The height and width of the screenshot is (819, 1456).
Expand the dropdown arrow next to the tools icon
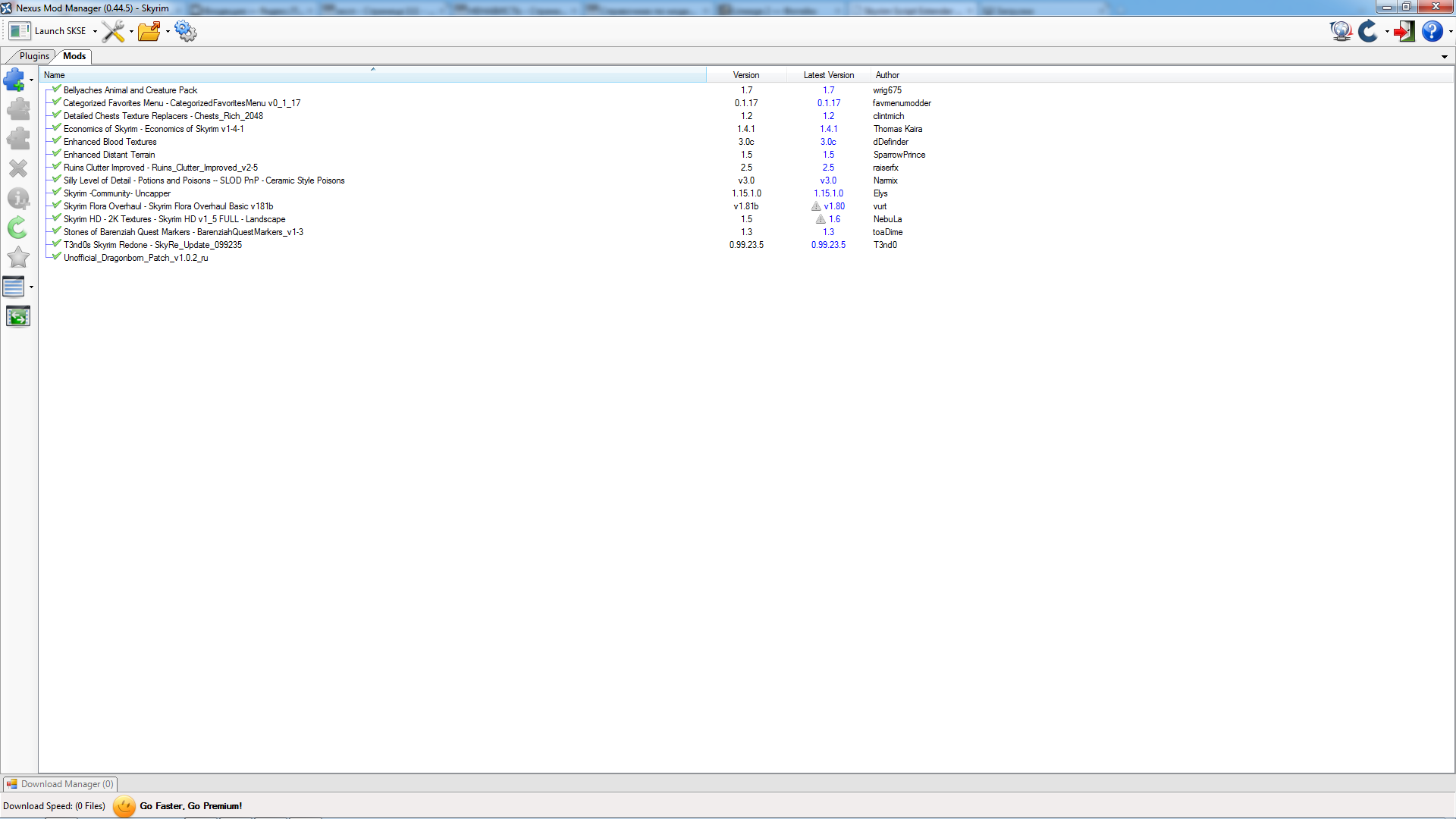[131, 32]
